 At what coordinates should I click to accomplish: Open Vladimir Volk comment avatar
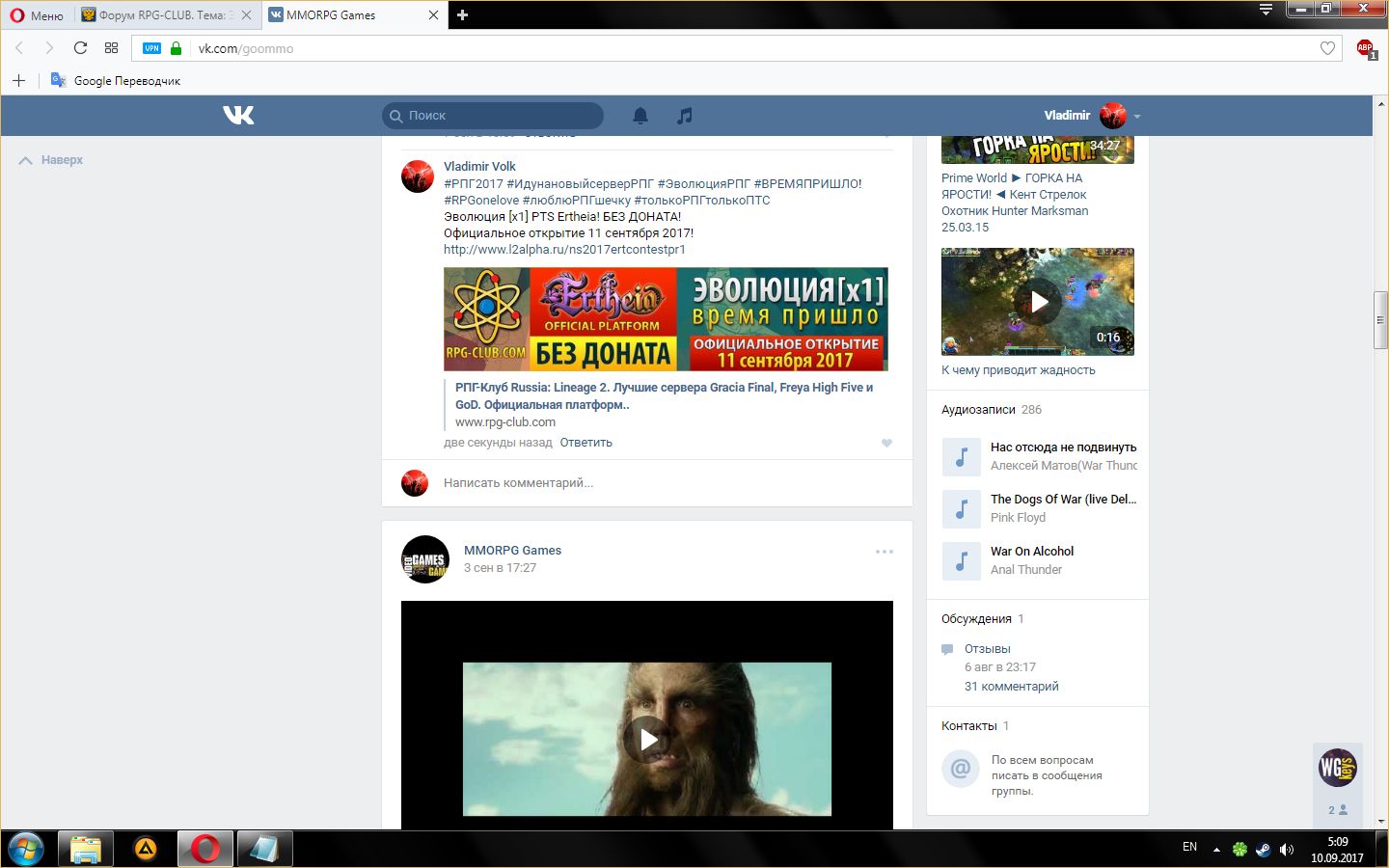tap(418, 176)
